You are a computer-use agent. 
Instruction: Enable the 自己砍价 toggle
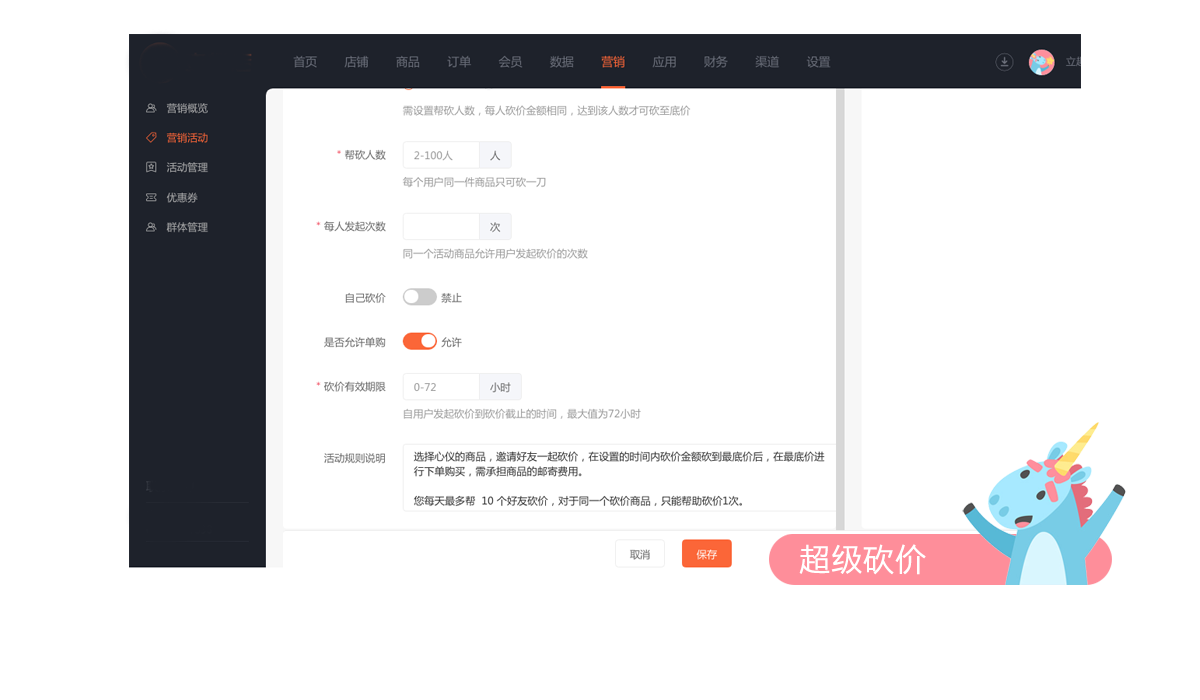(419, 297)
